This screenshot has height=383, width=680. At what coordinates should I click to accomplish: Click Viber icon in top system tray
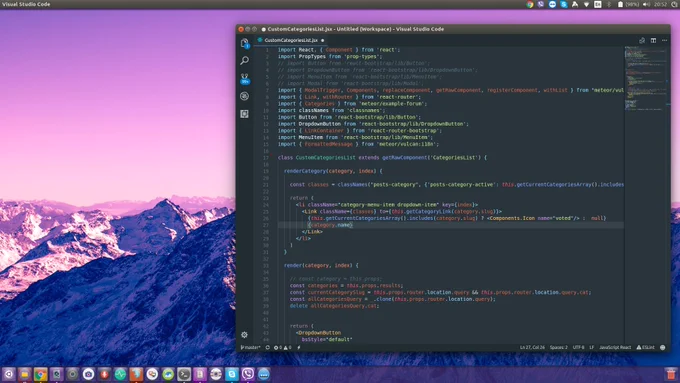coord(541,4)
